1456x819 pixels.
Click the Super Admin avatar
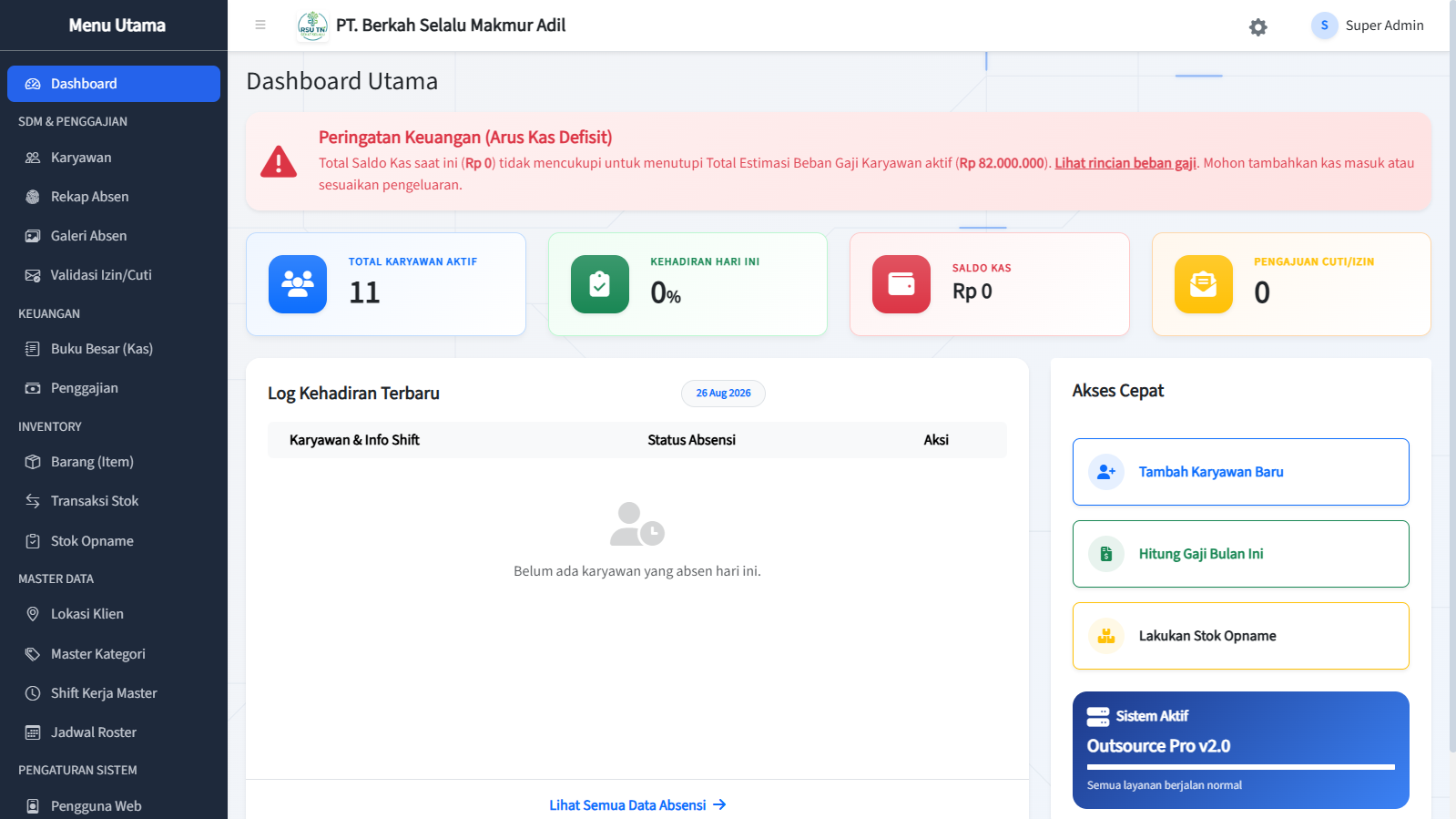pos(1324,26)
